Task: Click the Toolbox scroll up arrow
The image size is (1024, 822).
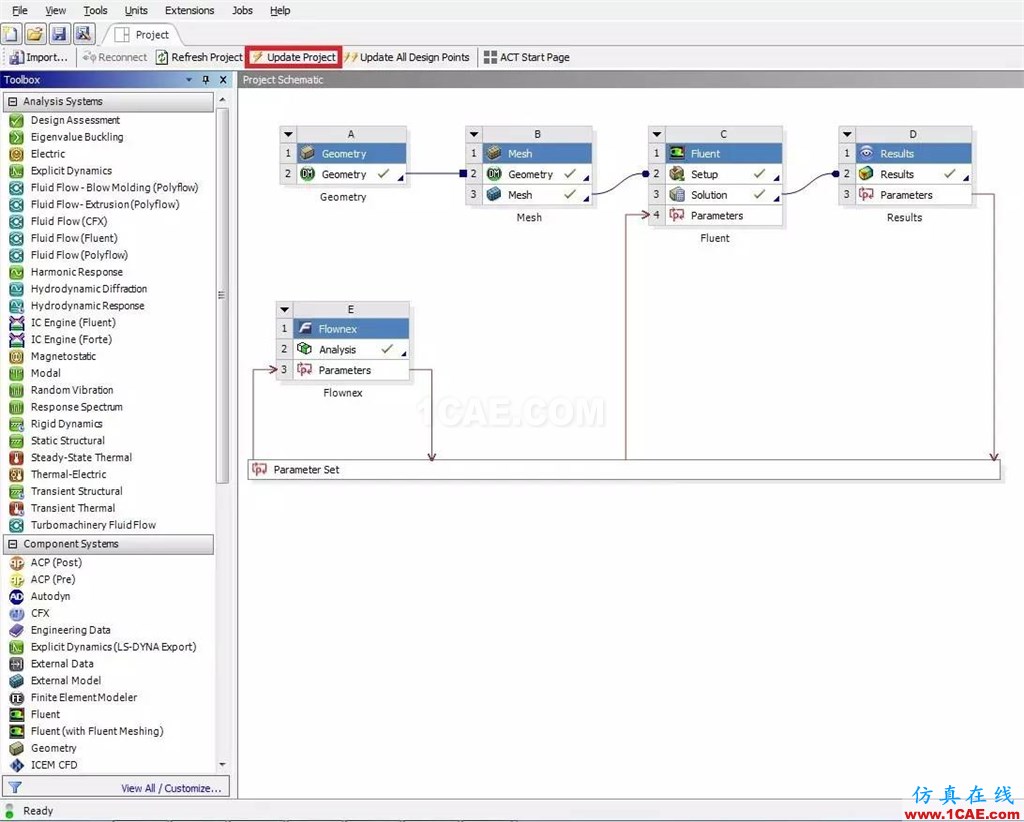Action: coord(223,100)
